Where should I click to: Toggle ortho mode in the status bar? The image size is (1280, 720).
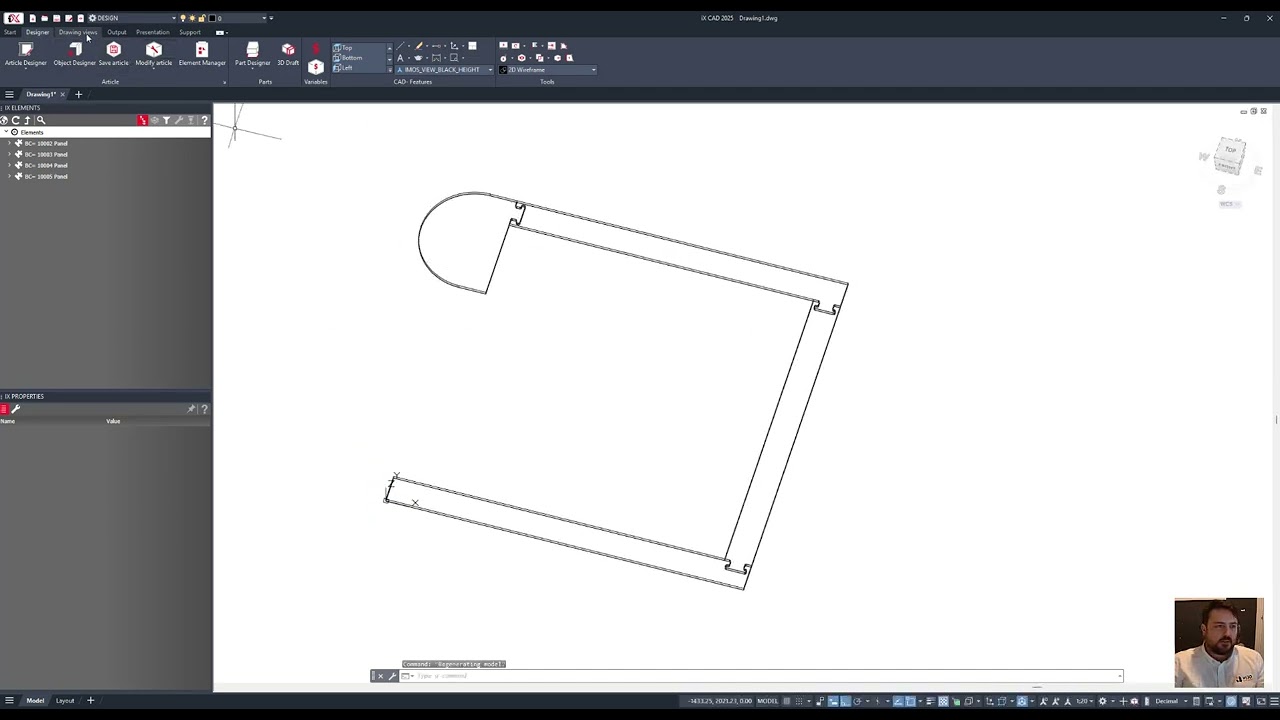[x=845, y=701]
